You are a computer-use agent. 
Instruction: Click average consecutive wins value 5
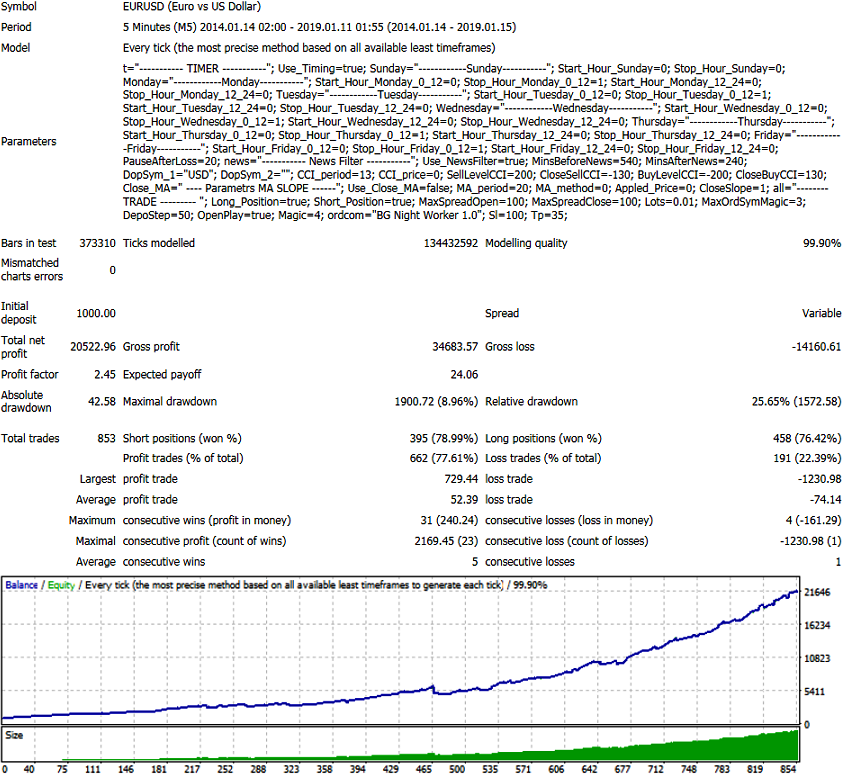point(475,562)
